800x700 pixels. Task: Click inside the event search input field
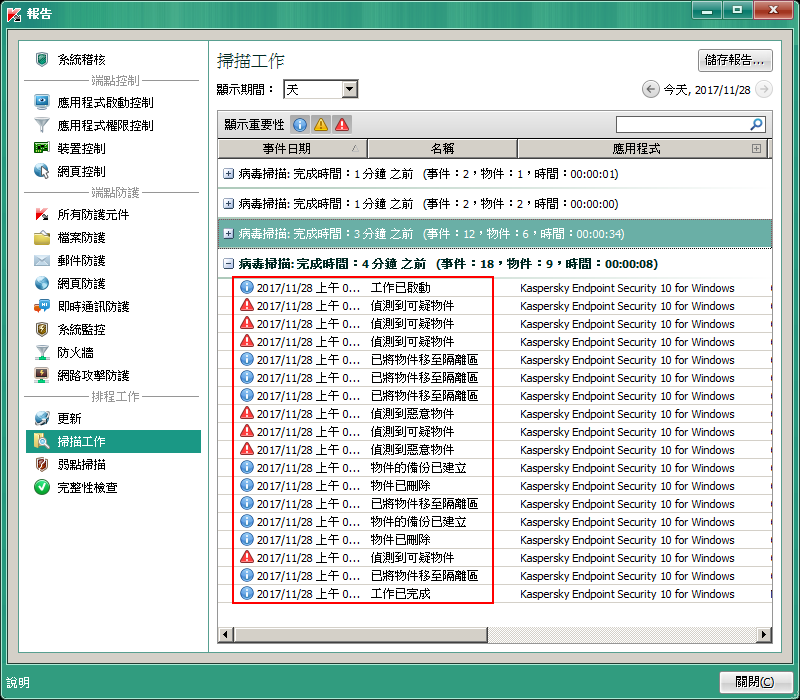680,125
